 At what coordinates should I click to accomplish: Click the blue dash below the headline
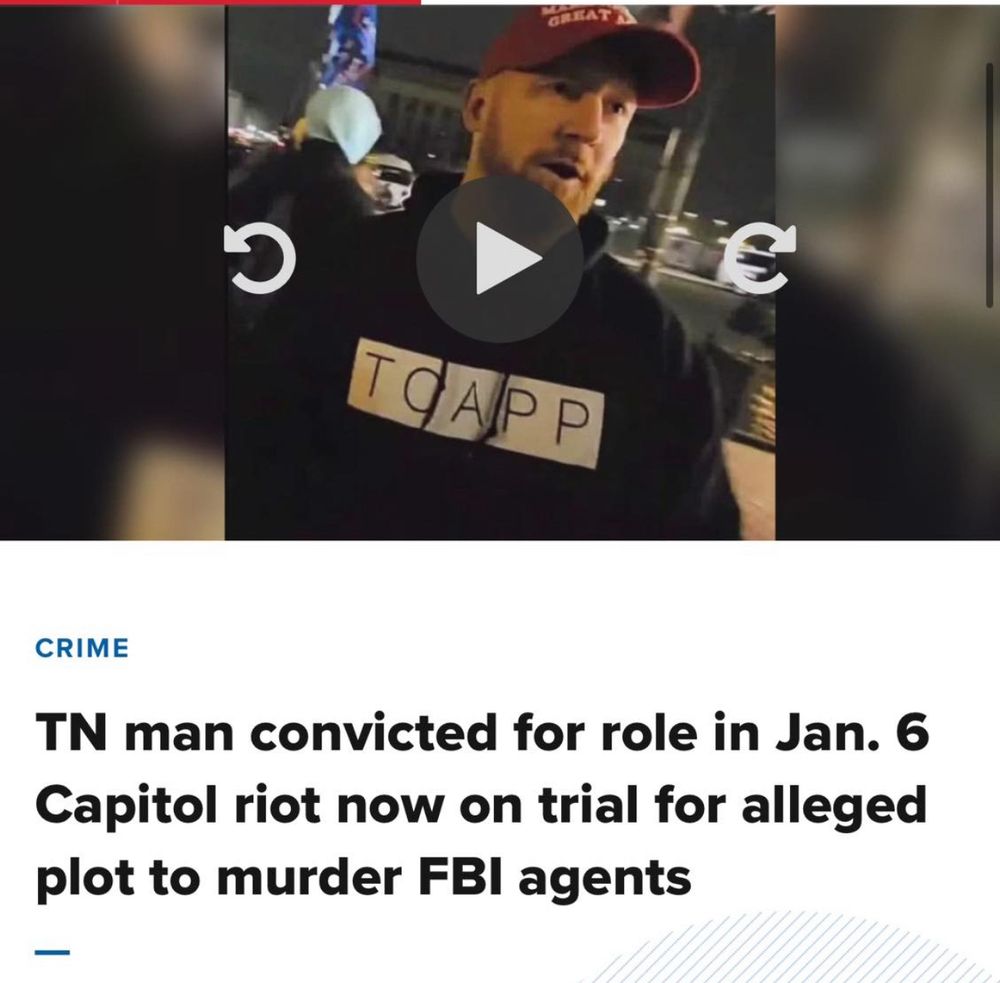click(x=52, y=952)
